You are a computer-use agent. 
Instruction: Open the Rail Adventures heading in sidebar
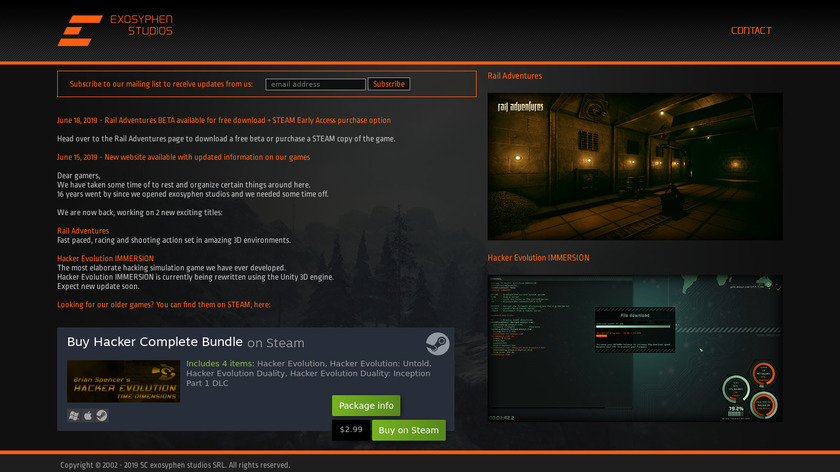coord(514,76)
